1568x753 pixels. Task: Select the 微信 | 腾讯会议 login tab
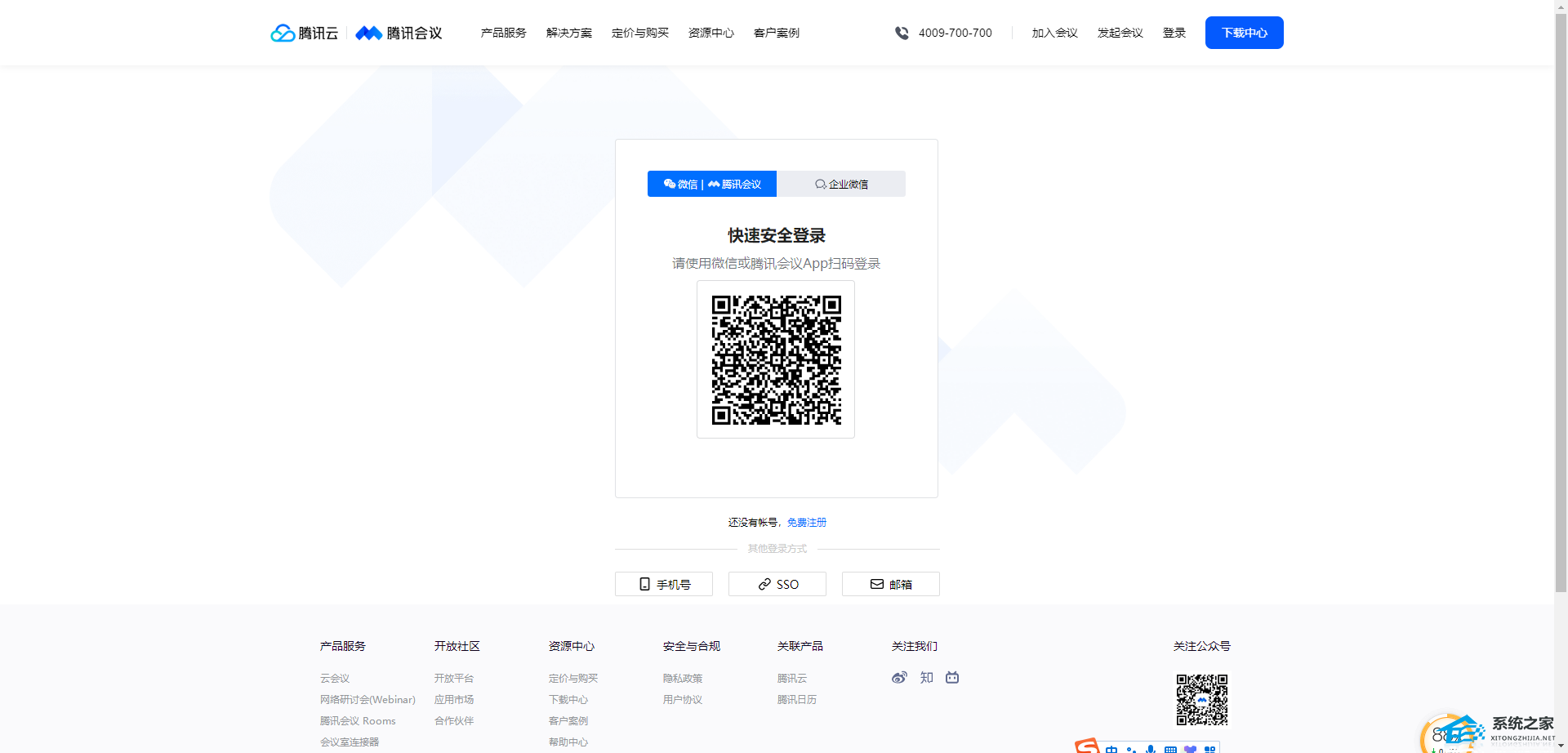(712, 184)
